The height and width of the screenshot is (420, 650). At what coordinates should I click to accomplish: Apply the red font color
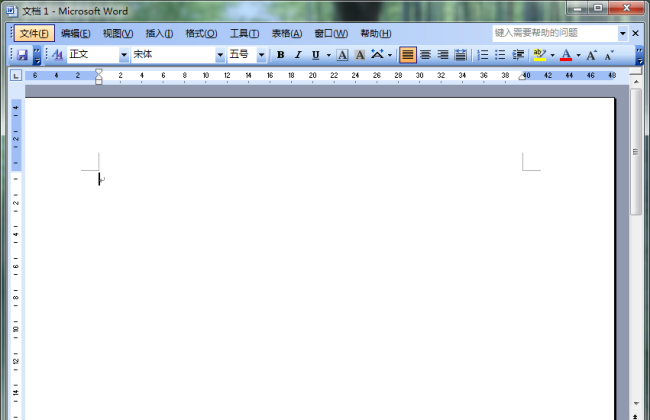[566, 55]
